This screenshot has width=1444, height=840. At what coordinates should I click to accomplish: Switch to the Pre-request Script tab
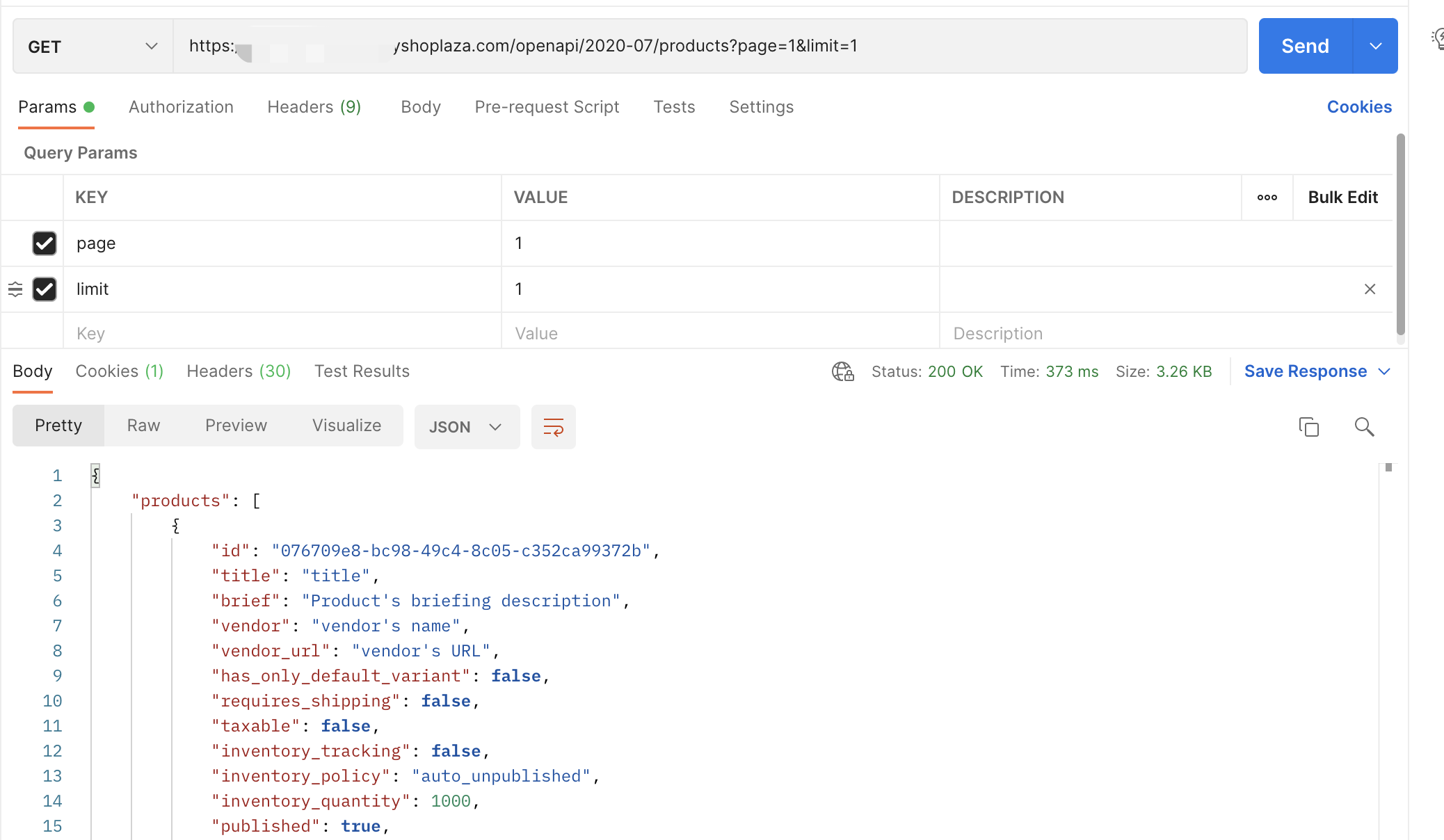pos(547,107)
